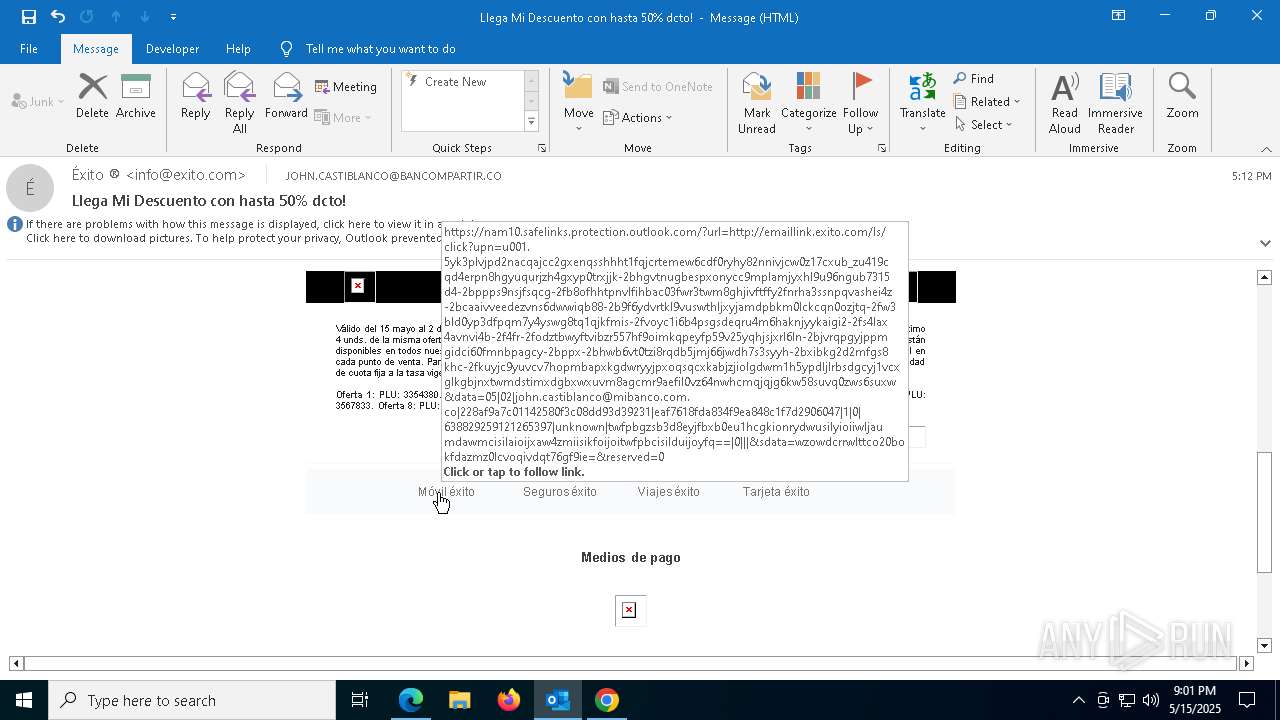1280x720 pixels.
Task: Open File Explorer from the taskbar
Action: coord(459,700)
